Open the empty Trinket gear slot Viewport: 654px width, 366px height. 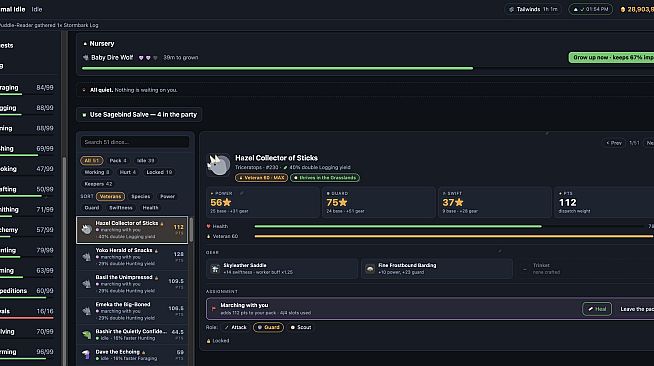(585, 269)
